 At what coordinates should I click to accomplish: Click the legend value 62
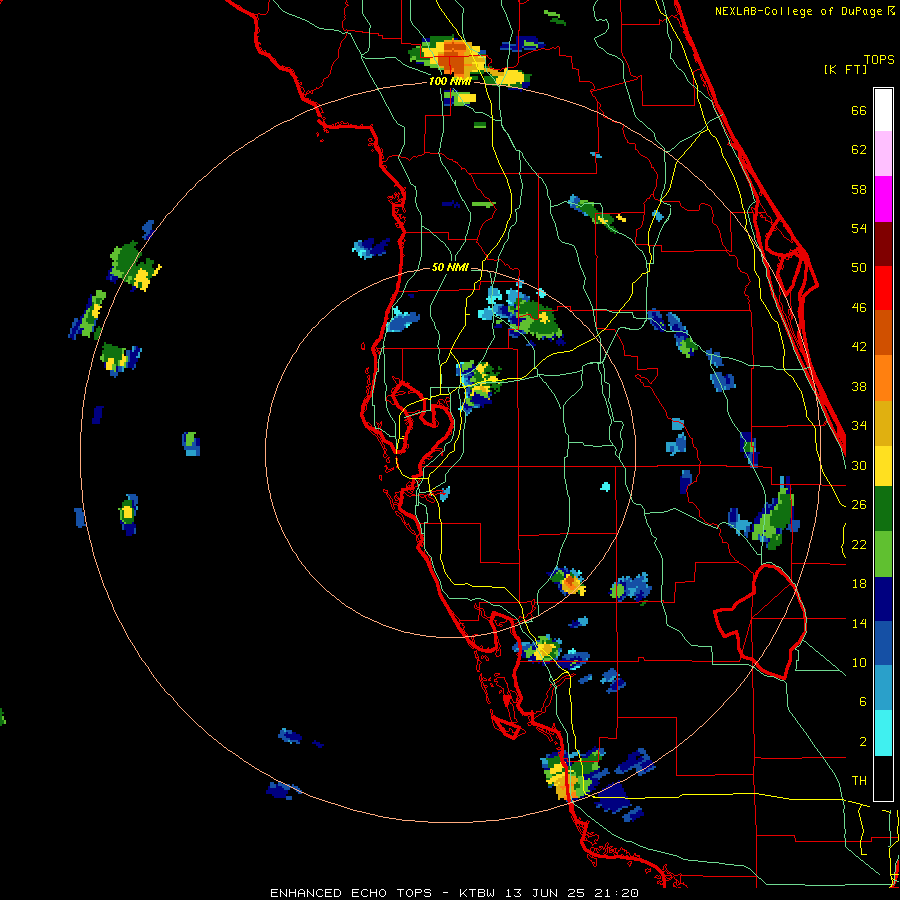click(859, 150)
